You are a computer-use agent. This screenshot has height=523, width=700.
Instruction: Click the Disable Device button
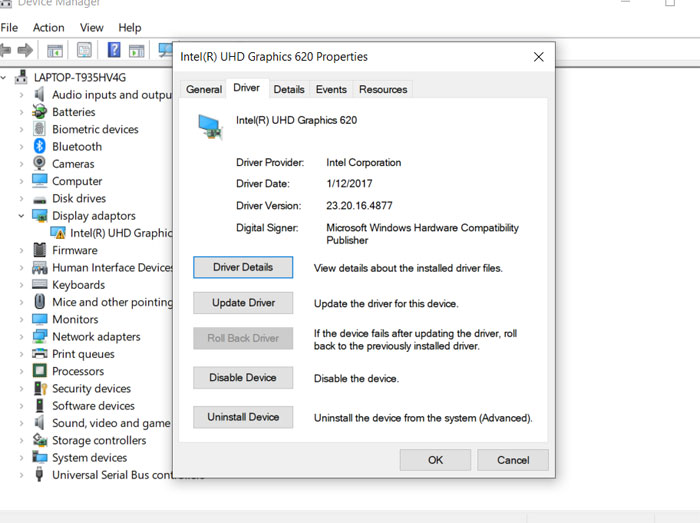tap(243, 378)
